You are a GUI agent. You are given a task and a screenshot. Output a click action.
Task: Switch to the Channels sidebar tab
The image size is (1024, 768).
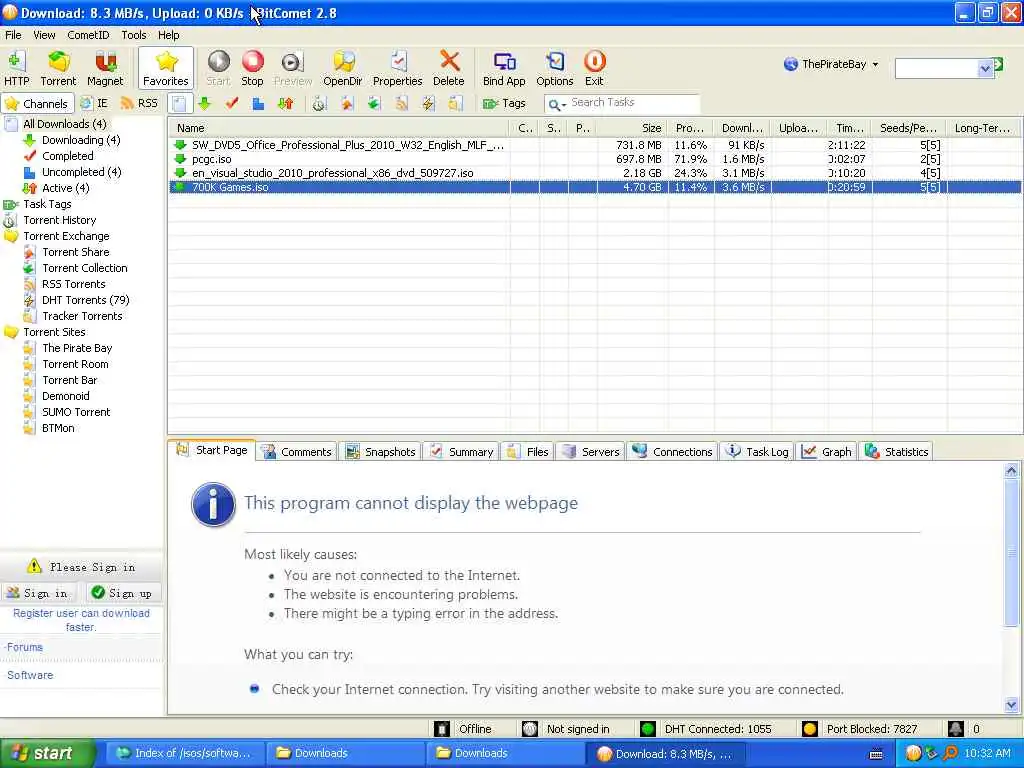[37, 103]
